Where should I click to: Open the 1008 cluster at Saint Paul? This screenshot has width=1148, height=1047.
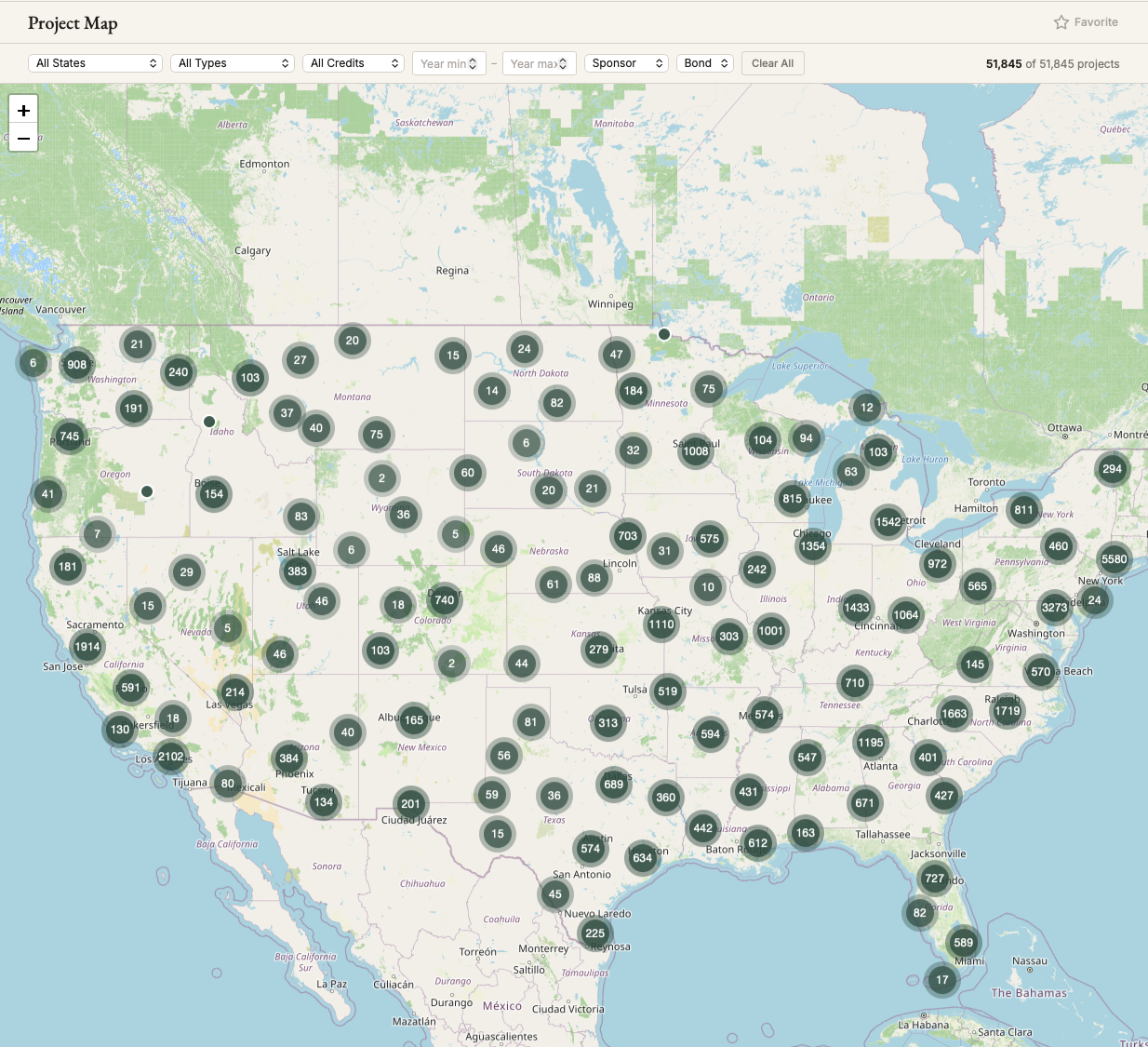point(696,451)
